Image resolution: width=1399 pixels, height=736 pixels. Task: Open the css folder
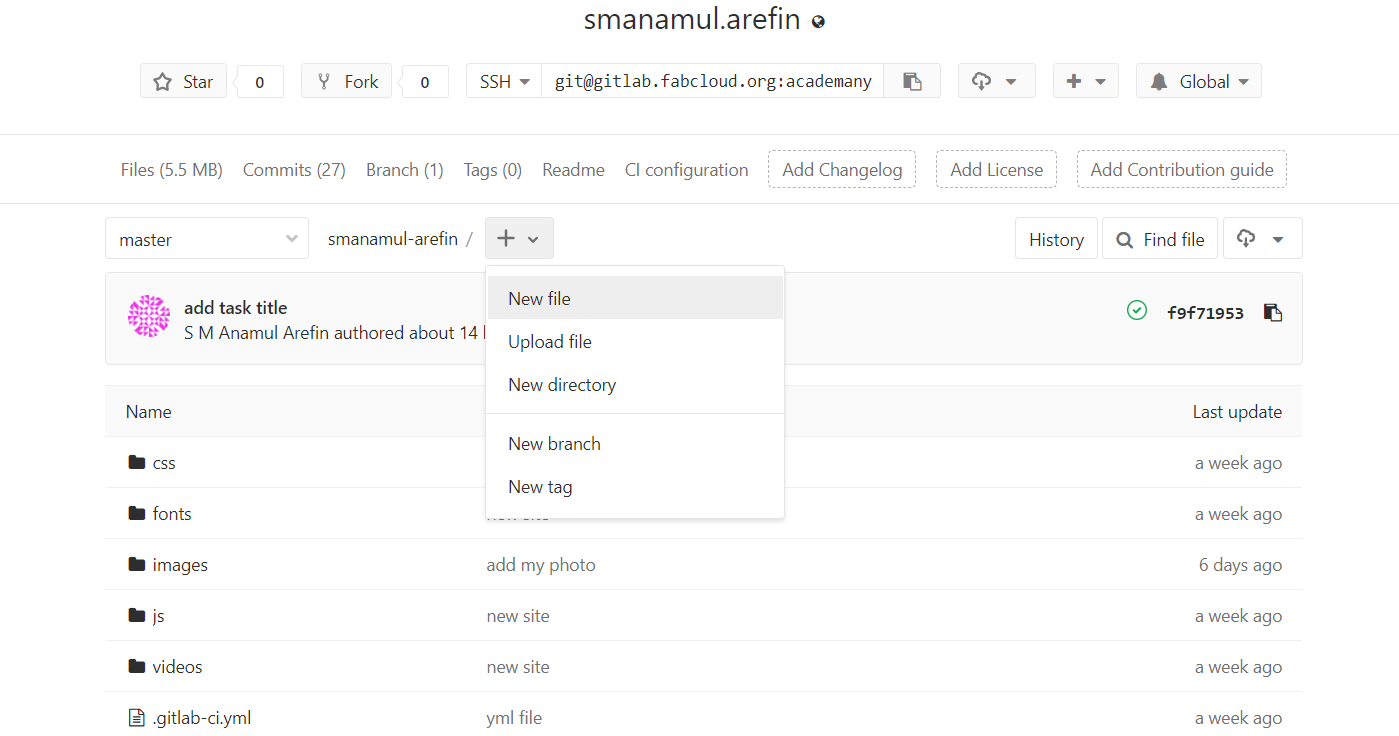163,463
